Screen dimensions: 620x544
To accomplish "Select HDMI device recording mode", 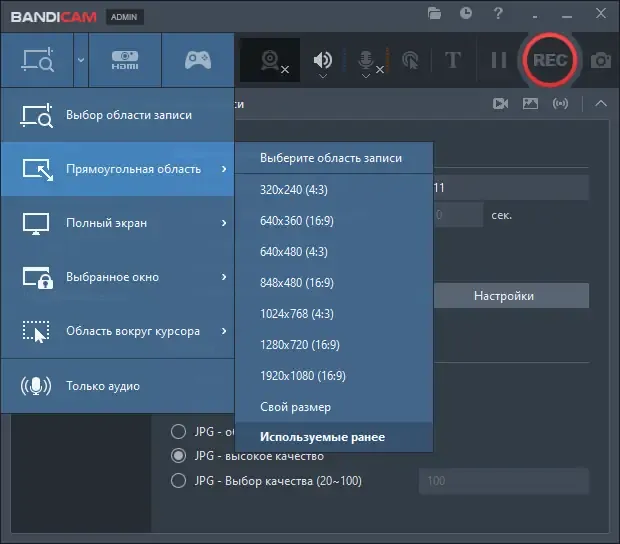I will click(125, 60).
